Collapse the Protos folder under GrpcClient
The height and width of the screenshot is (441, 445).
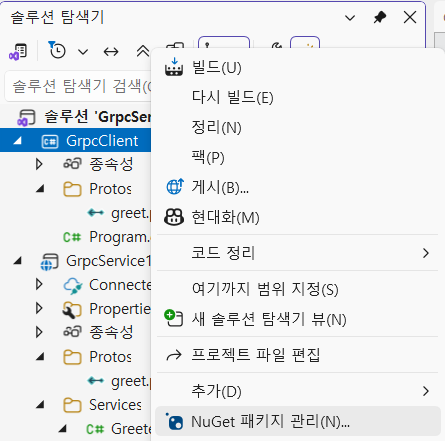[x=40, y=189]
